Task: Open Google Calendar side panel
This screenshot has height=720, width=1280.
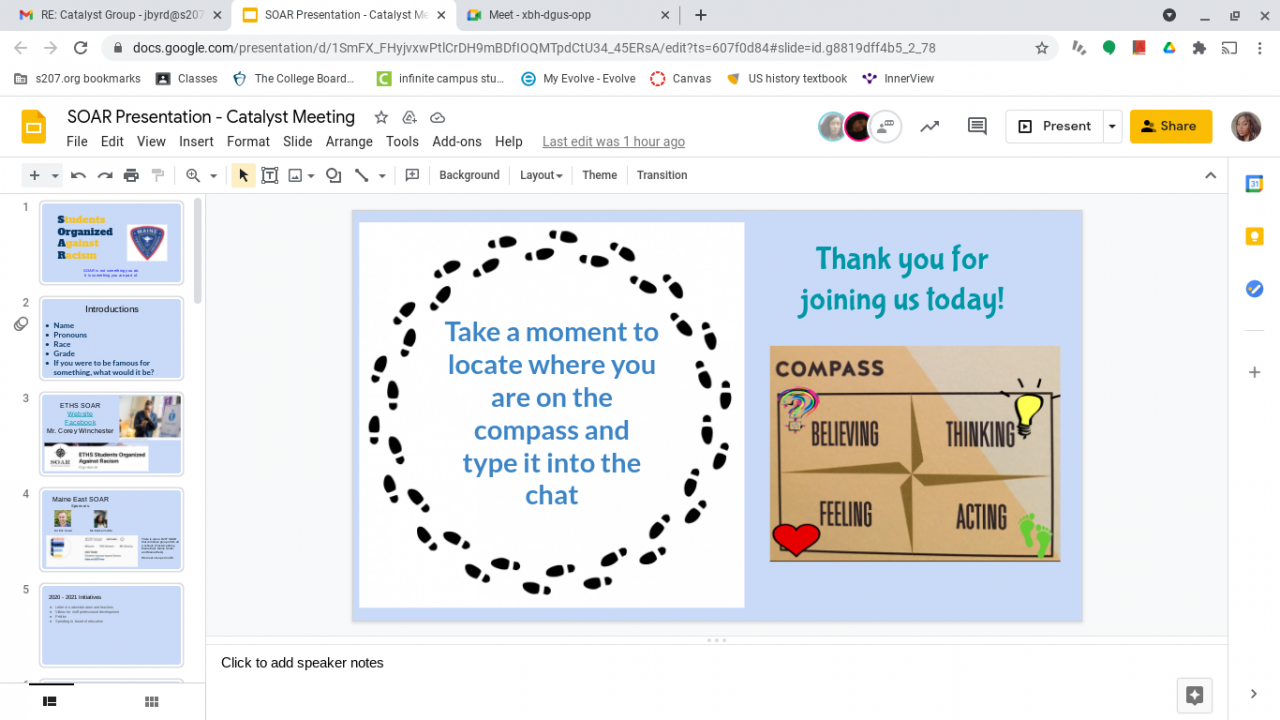Action: [x=1254, y=184]
